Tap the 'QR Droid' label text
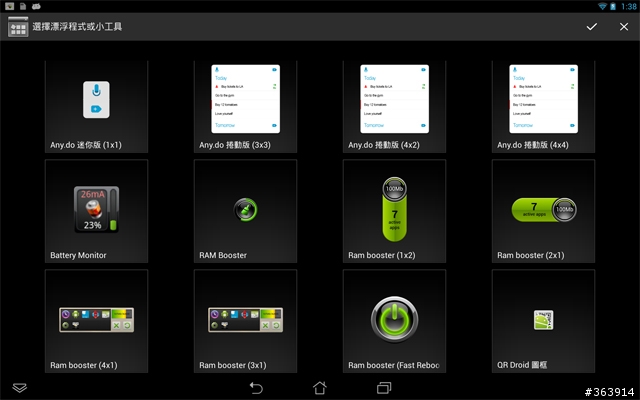This screenshot has width=640, height=400. coord(513,365)
